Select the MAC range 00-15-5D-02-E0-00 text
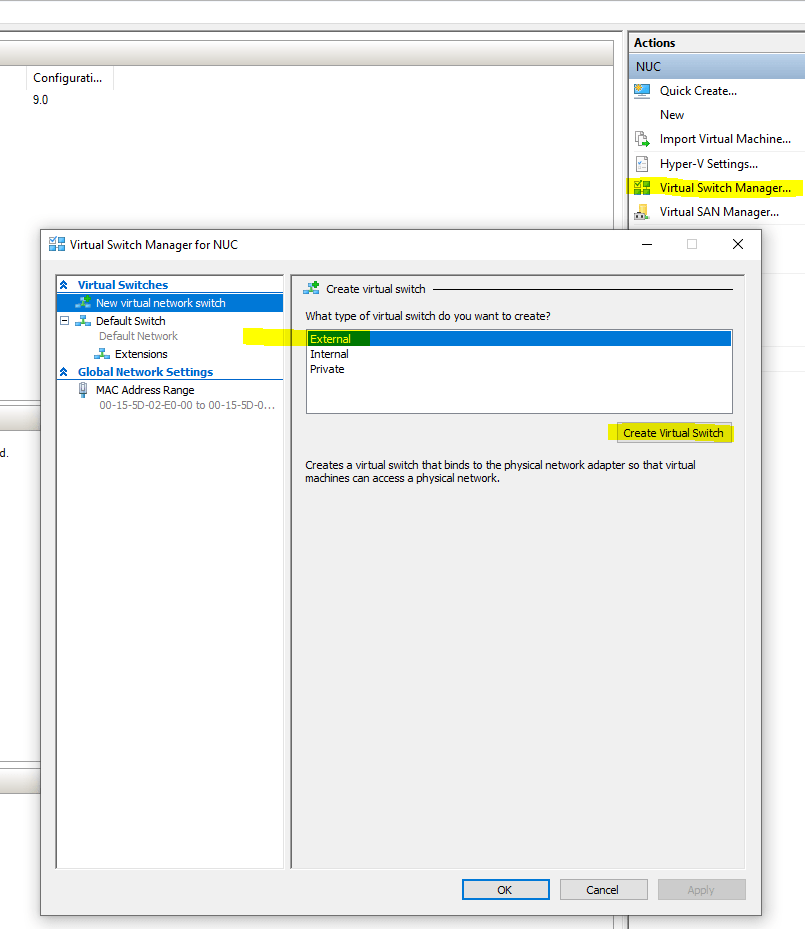The width and height of the screenshot is (805, 929). point(187,405)
